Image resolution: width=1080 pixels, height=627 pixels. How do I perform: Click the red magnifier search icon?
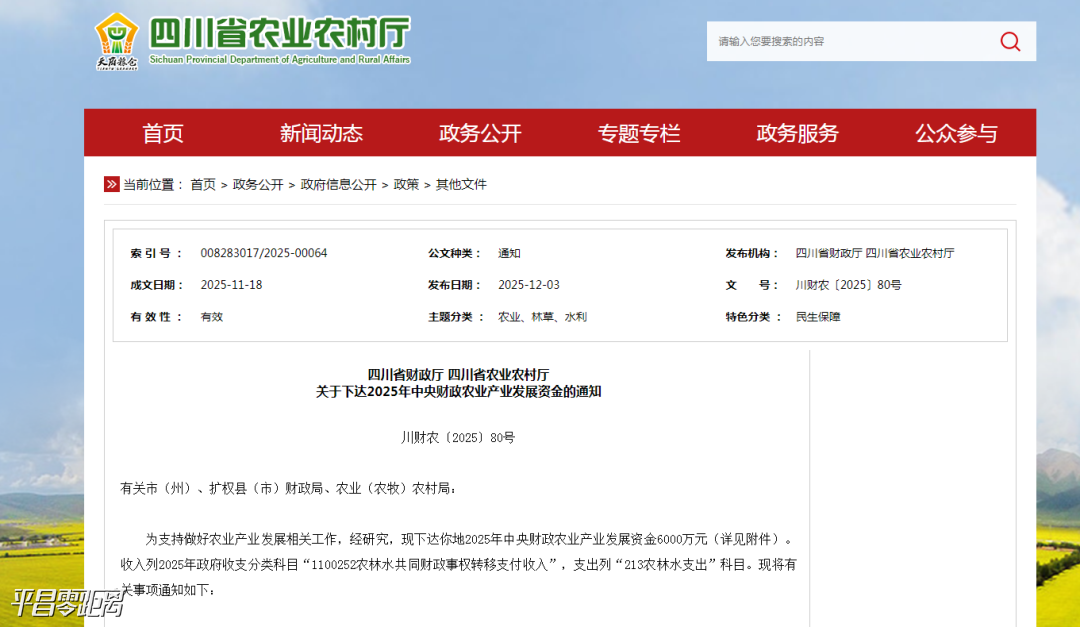(x=1010, y=41)
